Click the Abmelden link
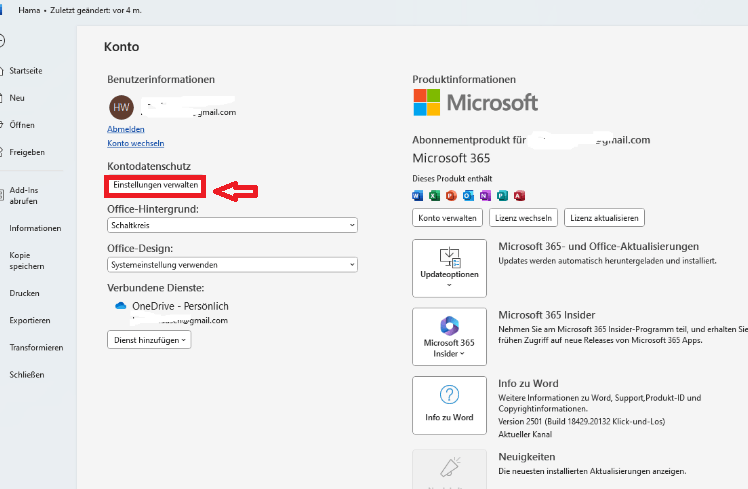 126,129
